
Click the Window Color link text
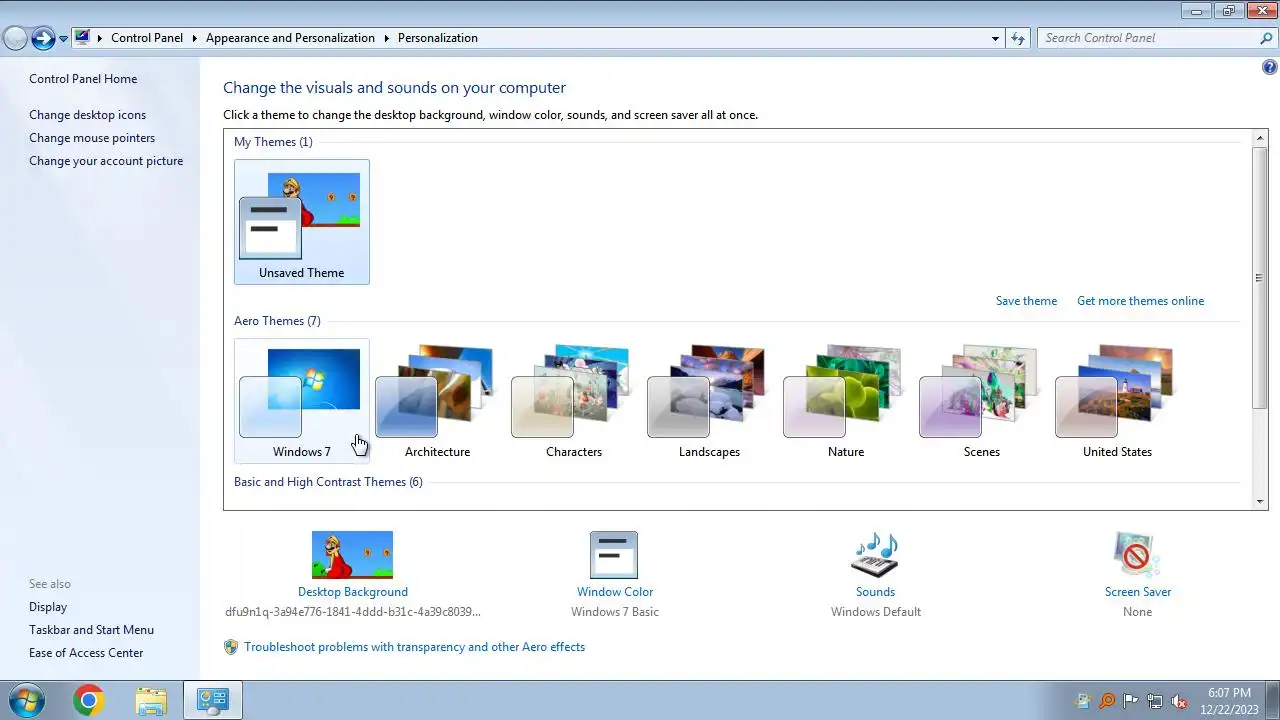[x=615, y=592]
